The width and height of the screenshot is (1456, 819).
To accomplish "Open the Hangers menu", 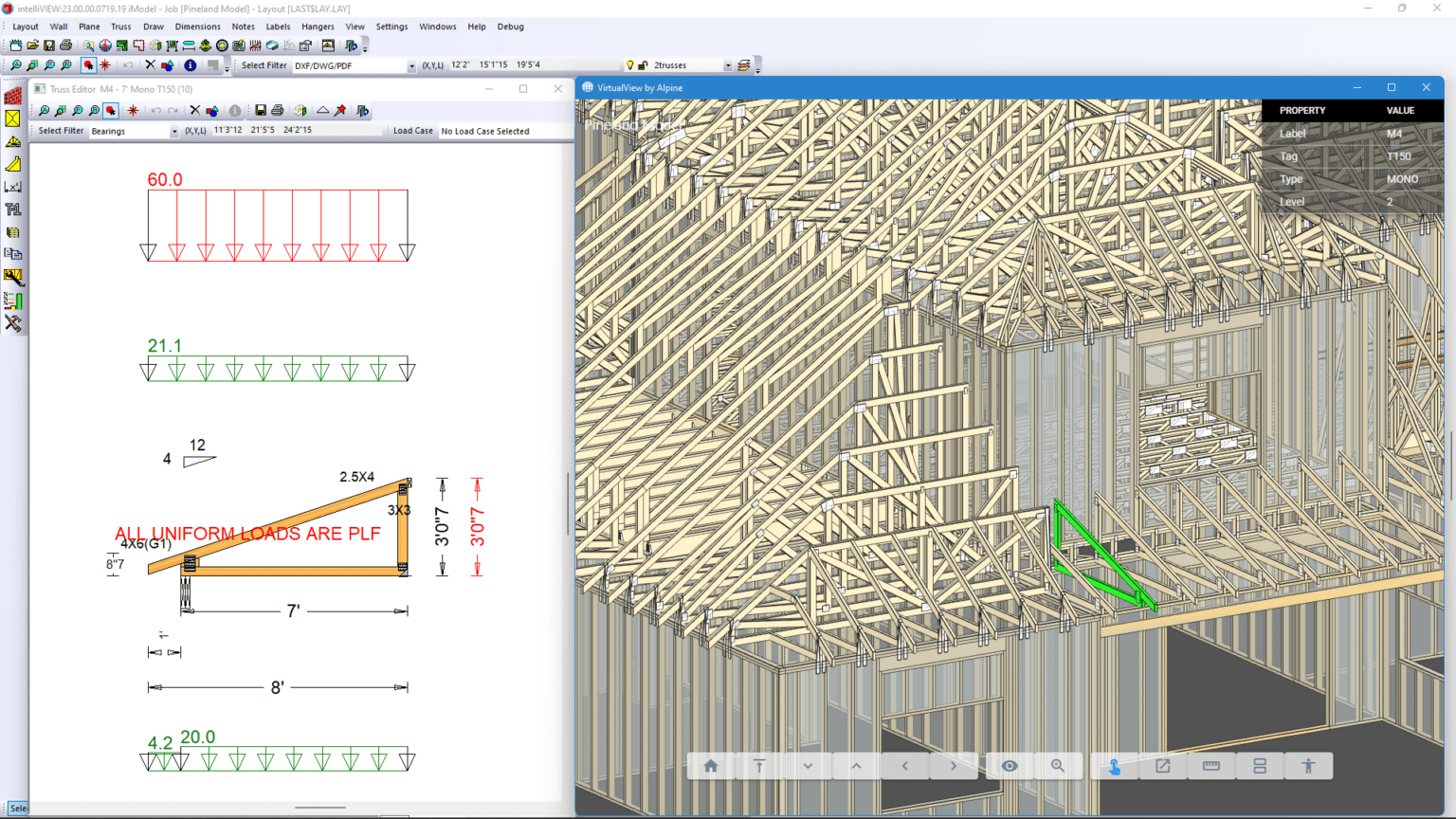I will 318,27.
